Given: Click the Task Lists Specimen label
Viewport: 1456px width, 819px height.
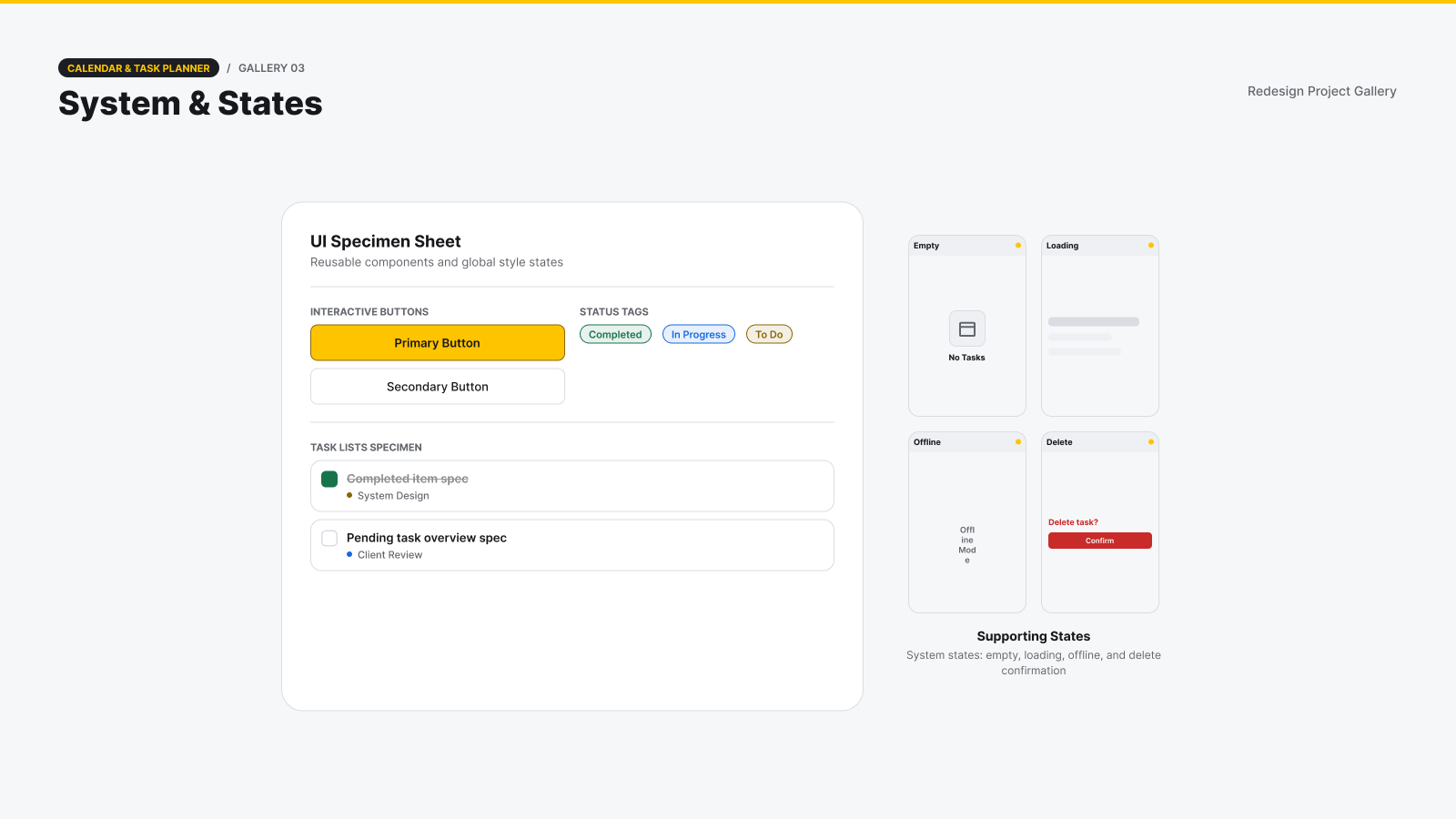Looking at the screenshot, I should tap(366, 448).
